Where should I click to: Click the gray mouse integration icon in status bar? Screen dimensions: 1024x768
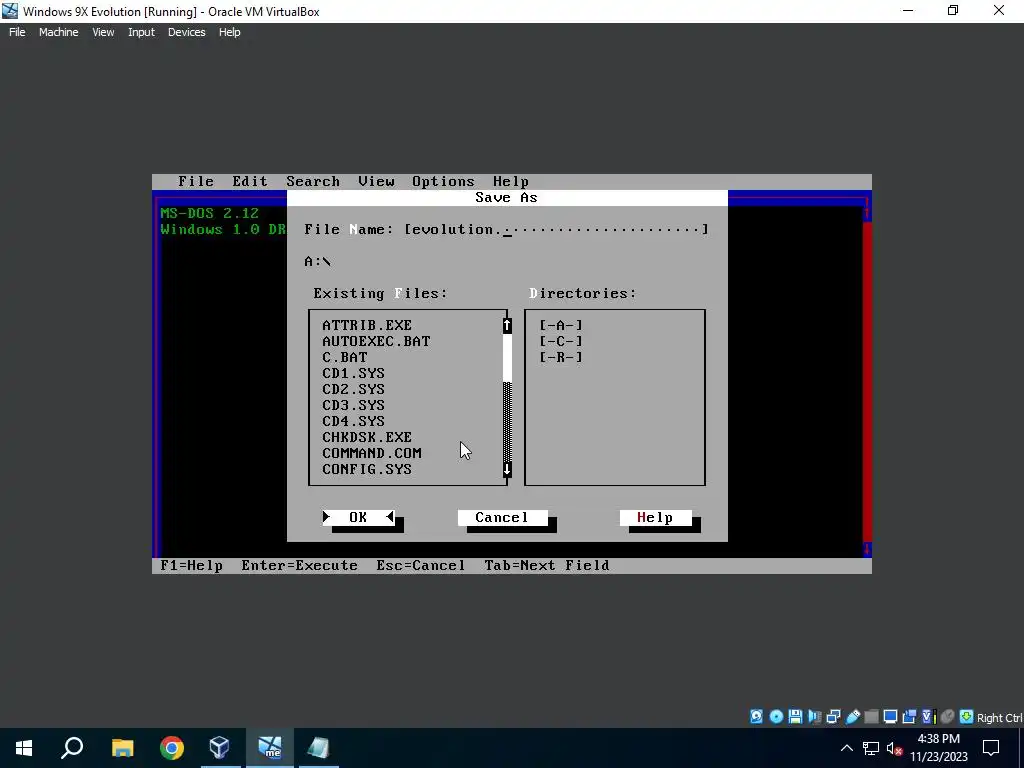click(948, 716)
